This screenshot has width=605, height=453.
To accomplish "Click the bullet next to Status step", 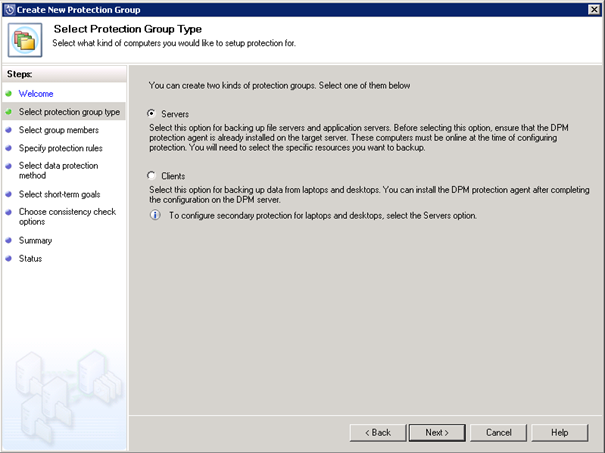I will tap(8, 259).
